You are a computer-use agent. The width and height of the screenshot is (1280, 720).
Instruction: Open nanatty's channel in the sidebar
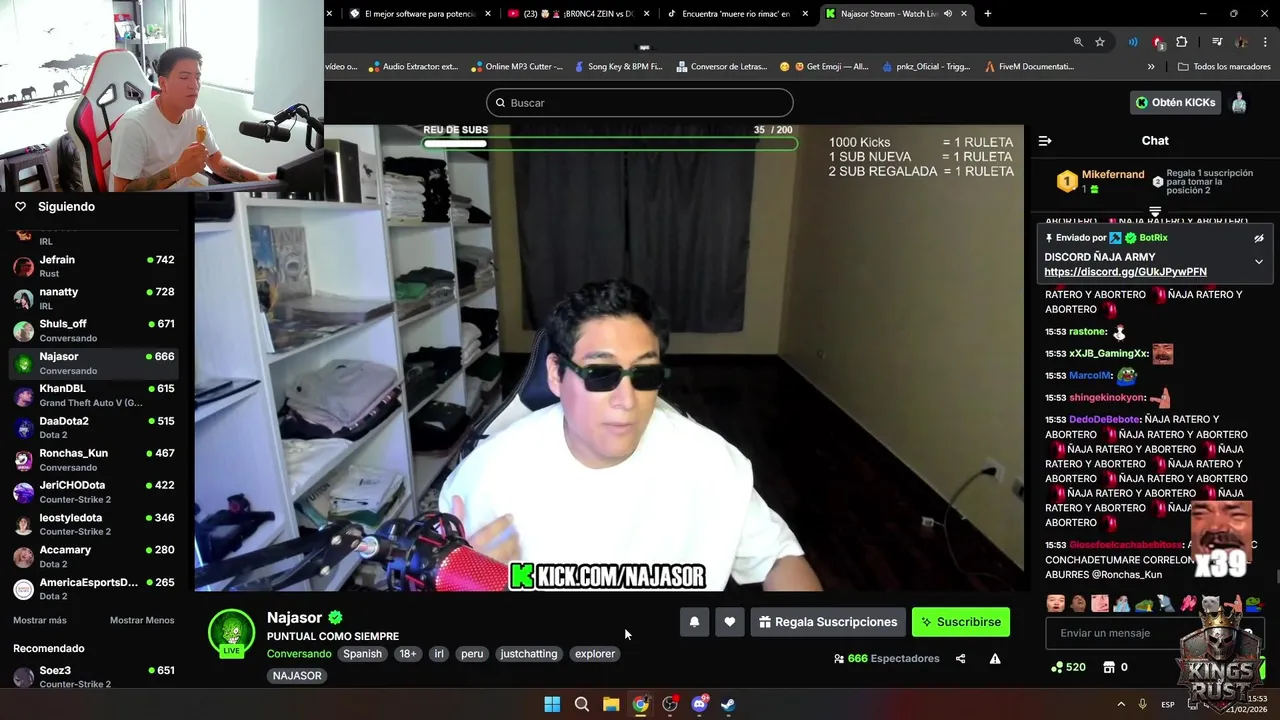pos(95,298)
